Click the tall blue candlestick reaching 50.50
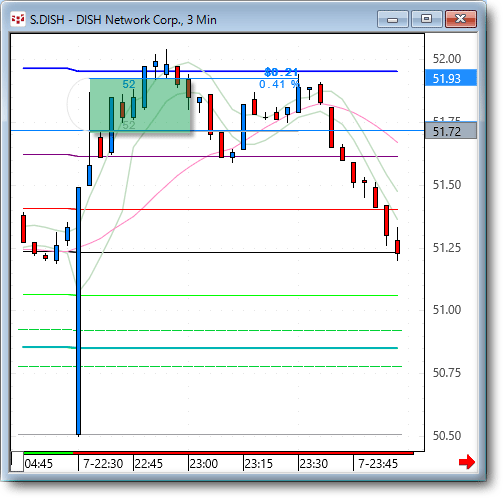The image size is (504, 499). (x=79, y=311)
